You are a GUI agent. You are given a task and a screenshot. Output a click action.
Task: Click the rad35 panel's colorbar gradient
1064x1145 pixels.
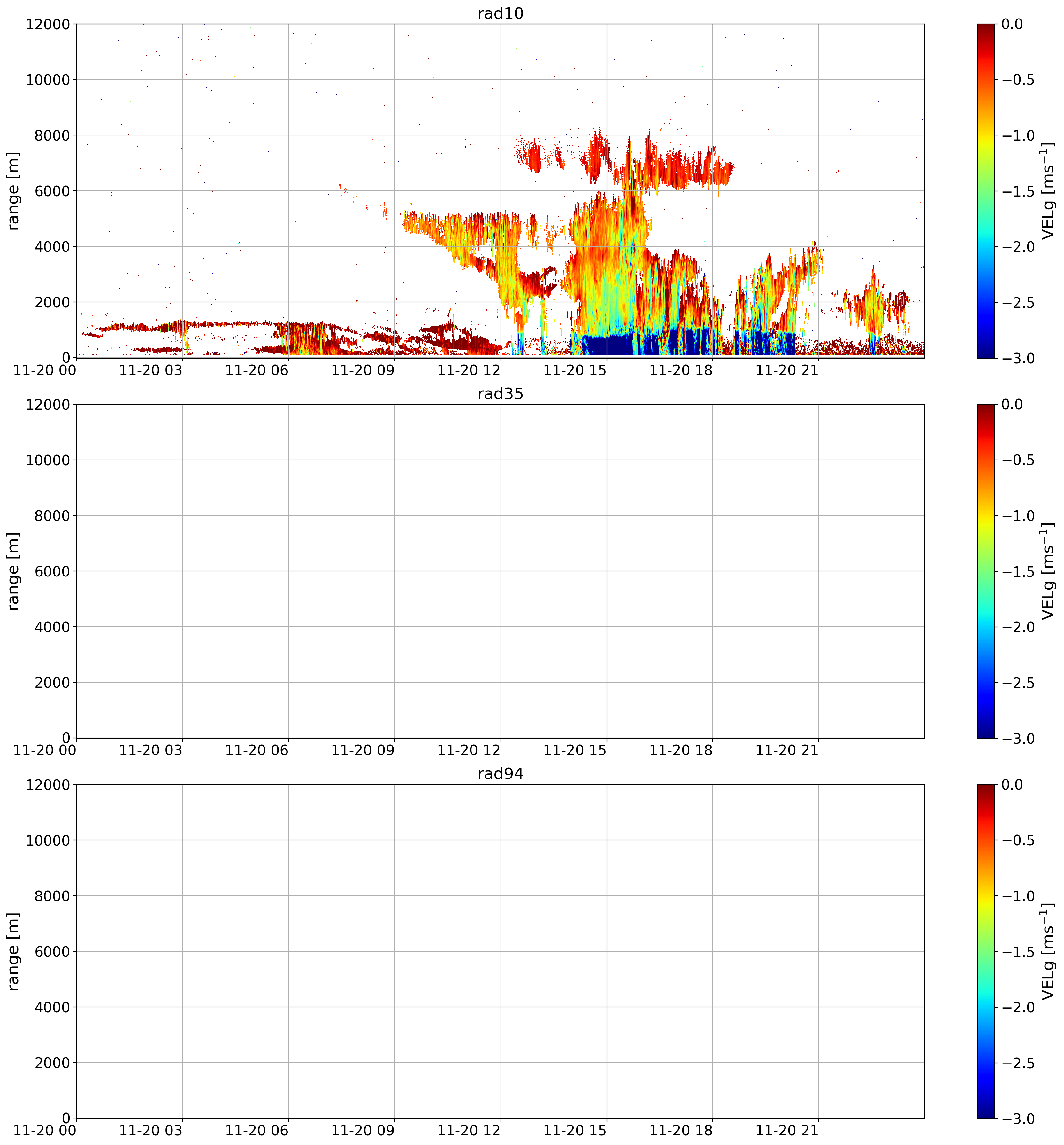click(986, 571)
